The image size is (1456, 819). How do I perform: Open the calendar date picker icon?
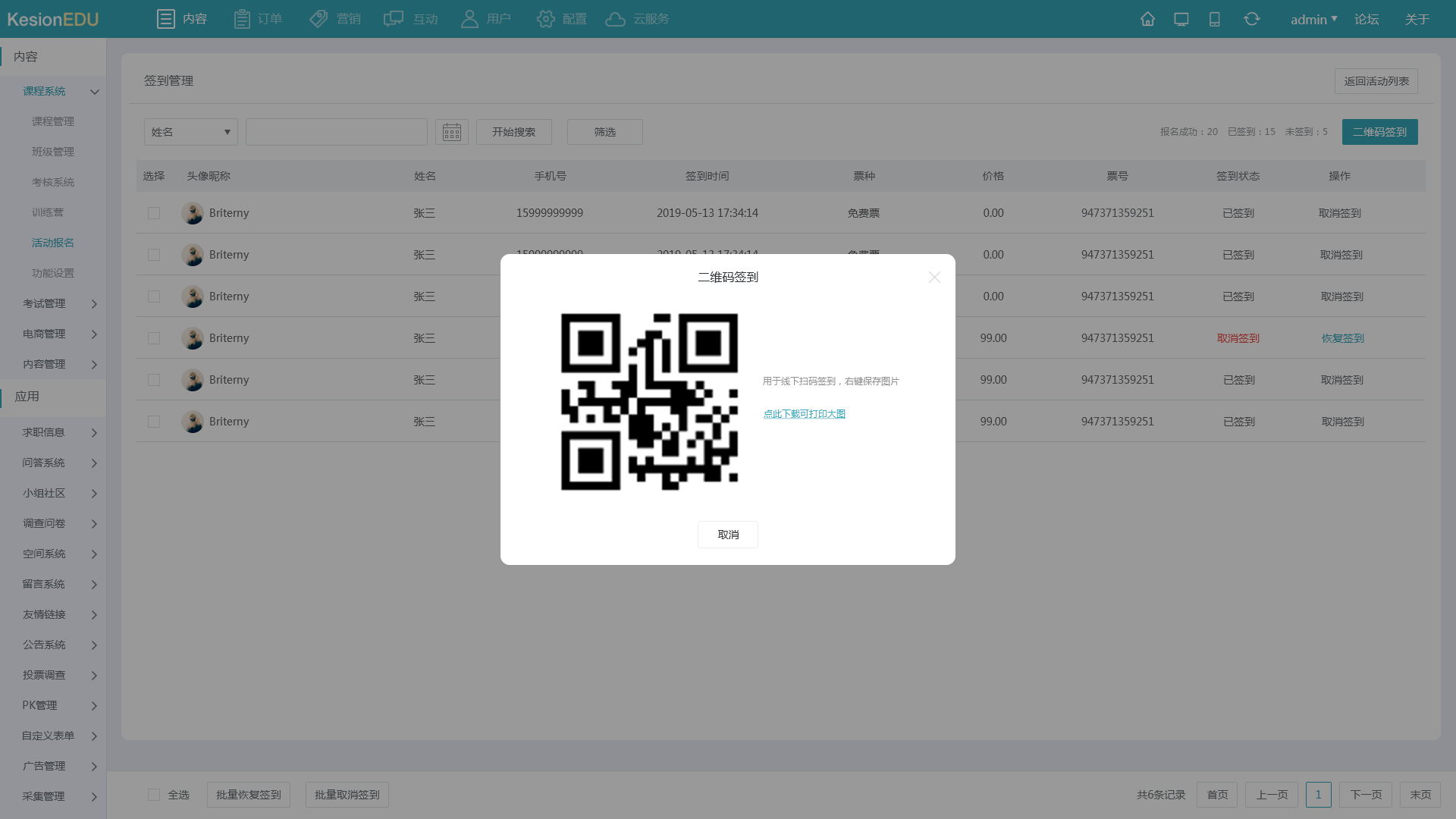(451, 132)
